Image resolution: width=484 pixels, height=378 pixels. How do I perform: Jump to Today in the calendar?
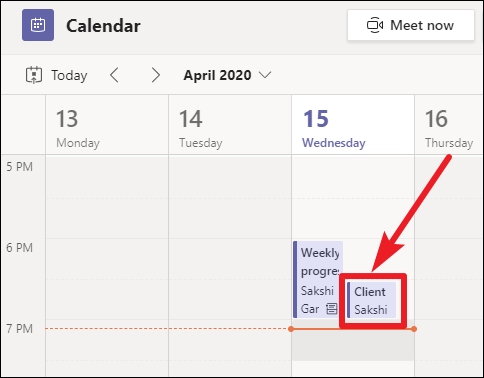tap(57, 75)
